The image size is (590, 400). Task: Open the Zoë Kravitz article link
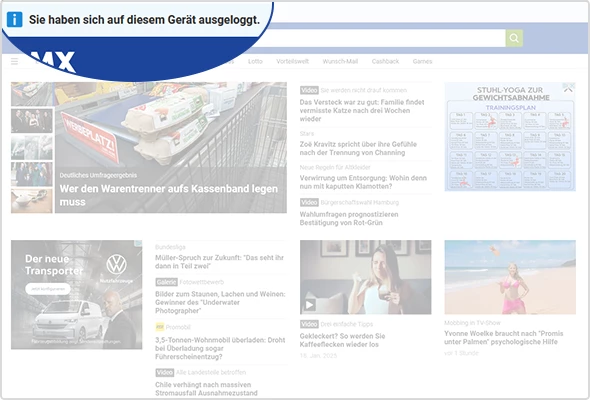tap(358, 149)
